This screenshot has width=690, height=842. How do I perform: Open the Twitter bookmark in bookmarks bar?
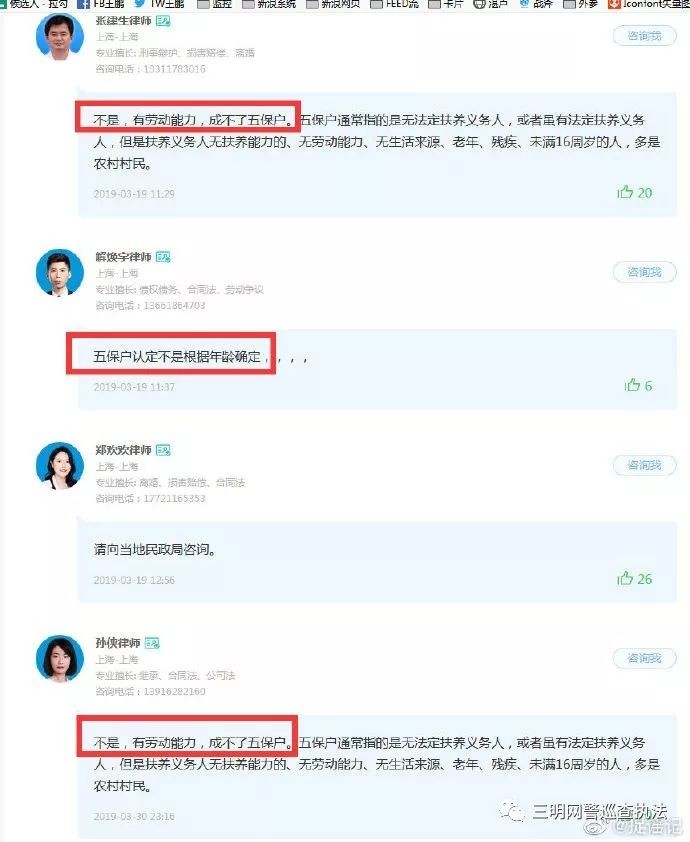click(x=159, y=4)
